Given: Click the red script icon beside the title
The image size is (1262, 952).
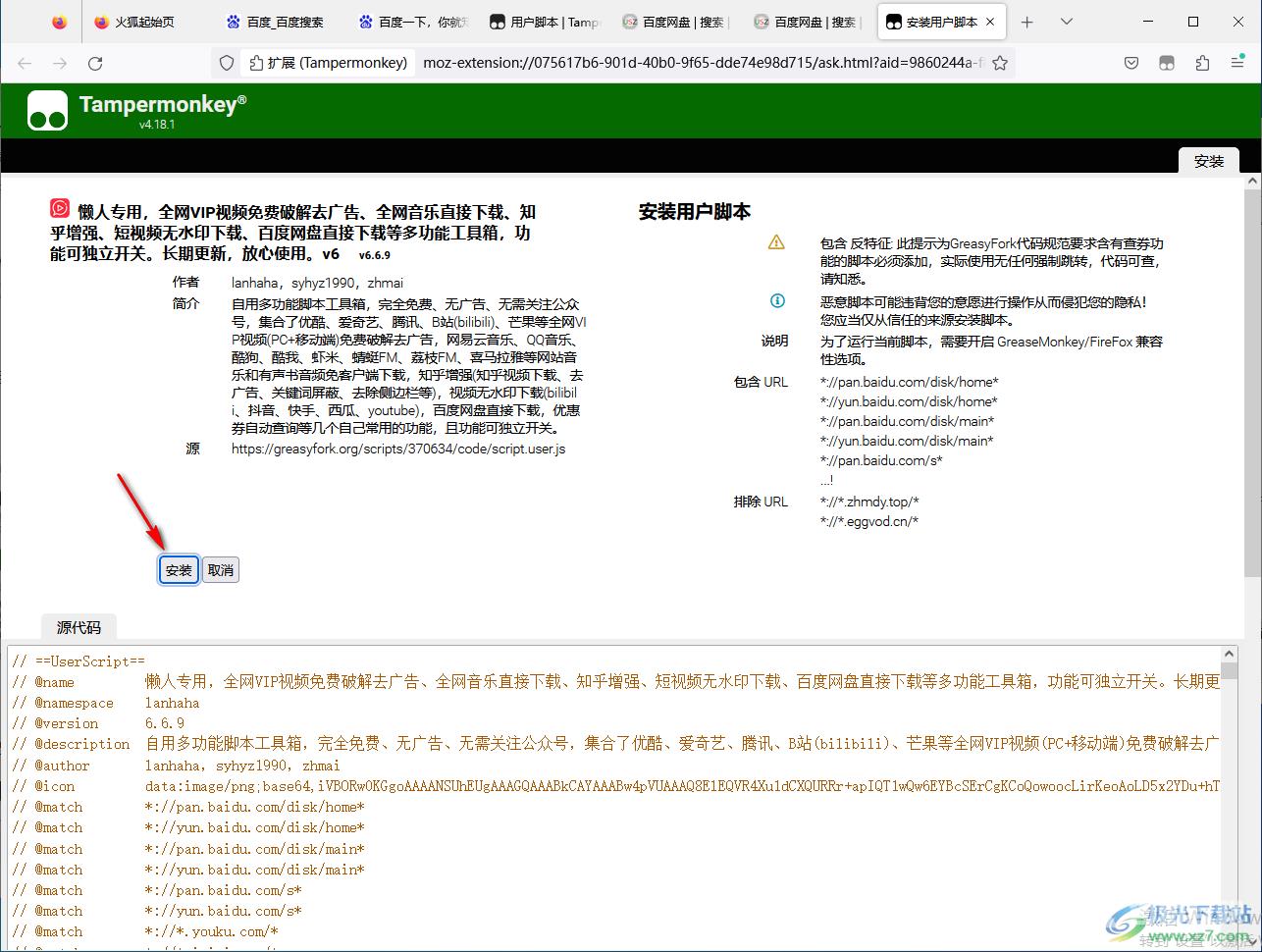Looking at the screenshot, I should point(60,208).
